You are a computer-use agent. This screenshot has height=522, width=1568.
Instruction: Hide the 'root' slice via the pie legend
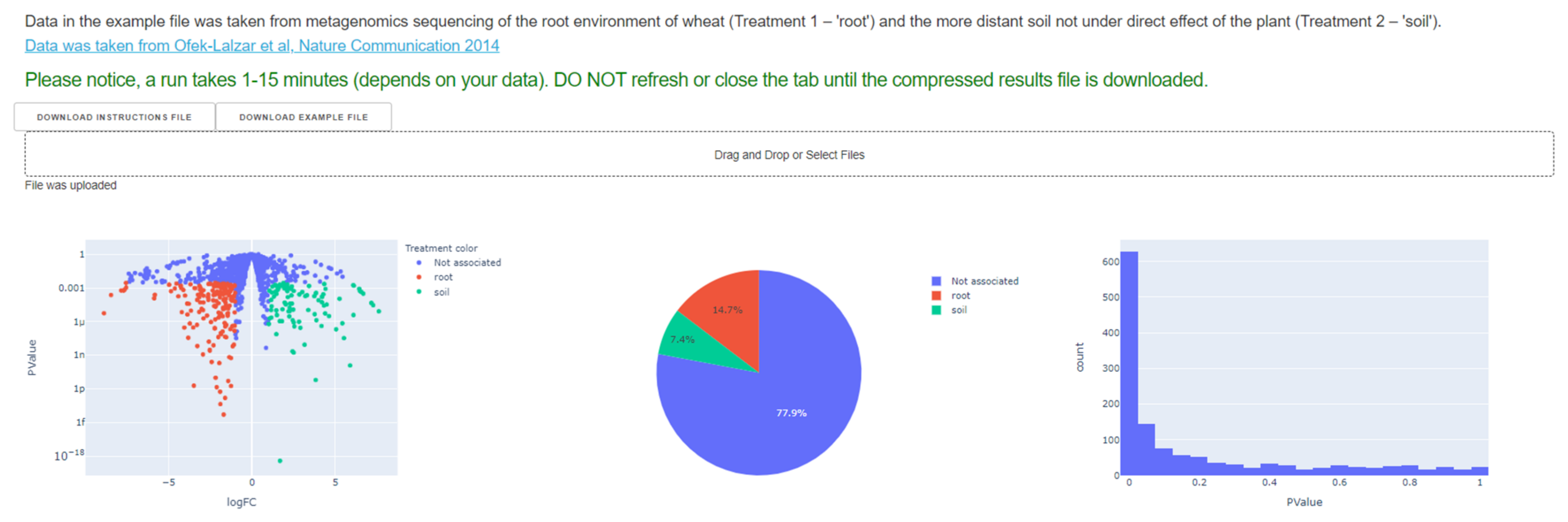[960, 296]
